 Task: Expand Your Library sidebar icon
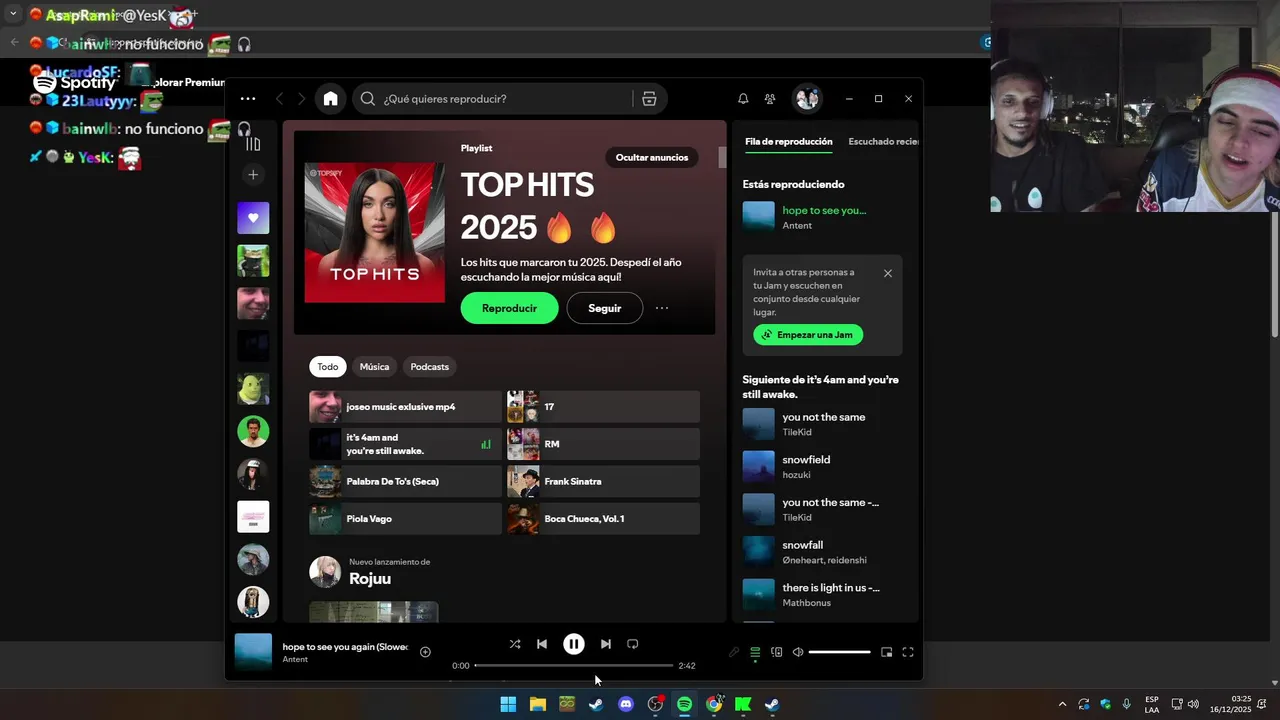(x=253, y=144)
